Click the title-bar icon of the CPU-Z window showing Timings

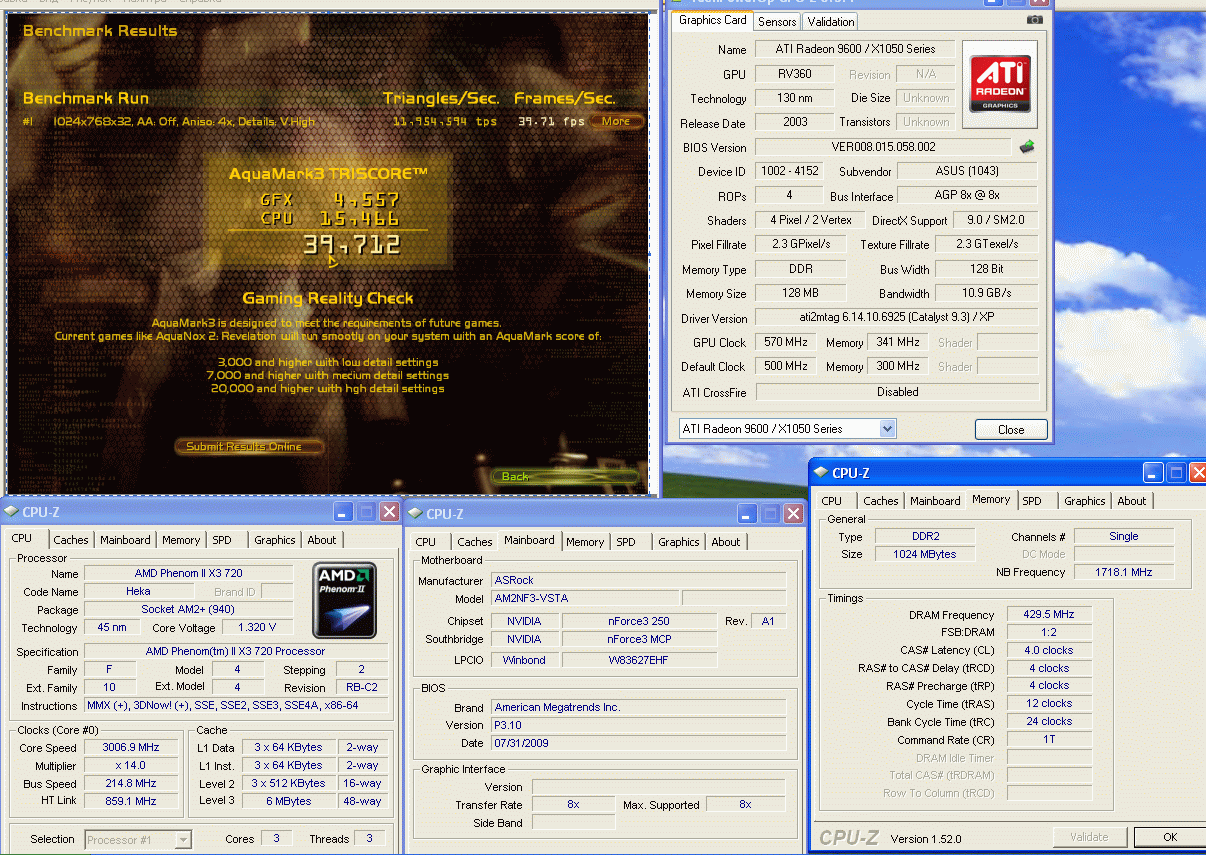(x=821, y=473)
